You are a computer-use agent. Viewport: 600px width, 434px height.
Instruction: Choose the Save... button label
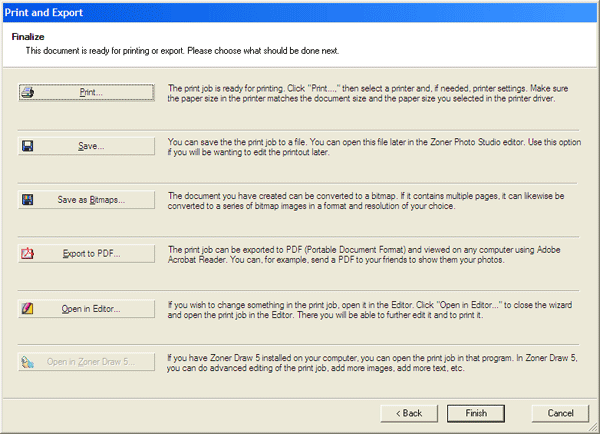click(x=91, y=146)
